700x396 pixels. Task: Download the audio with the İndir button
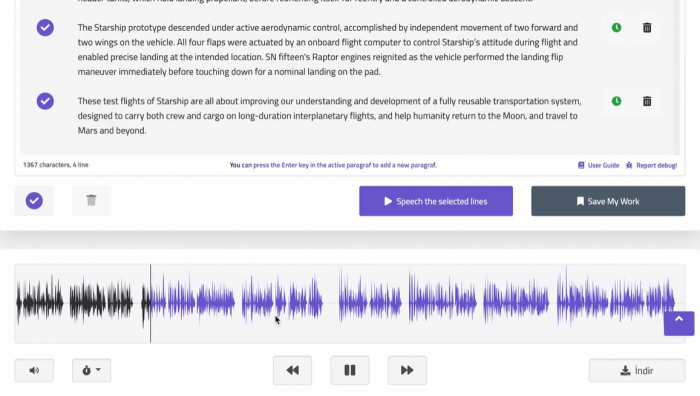coord(637,371)
